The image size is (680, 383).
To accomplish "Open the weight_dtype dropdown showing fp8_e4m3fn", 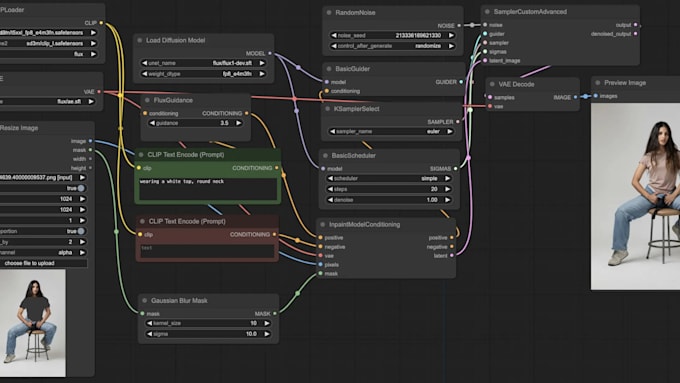I will coord(203,74).
